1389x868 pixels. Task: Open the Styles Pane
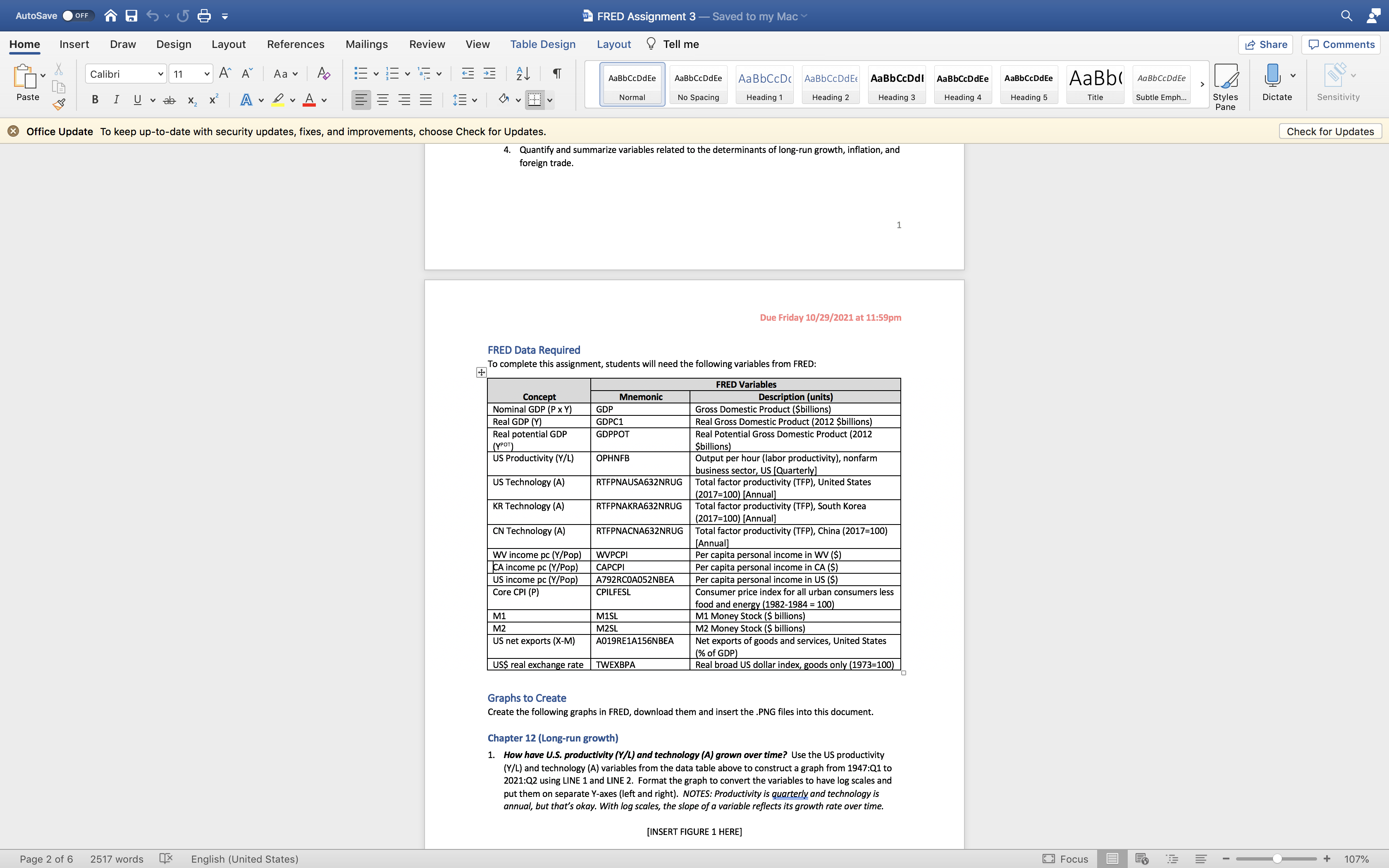[x=1226, y=86]
